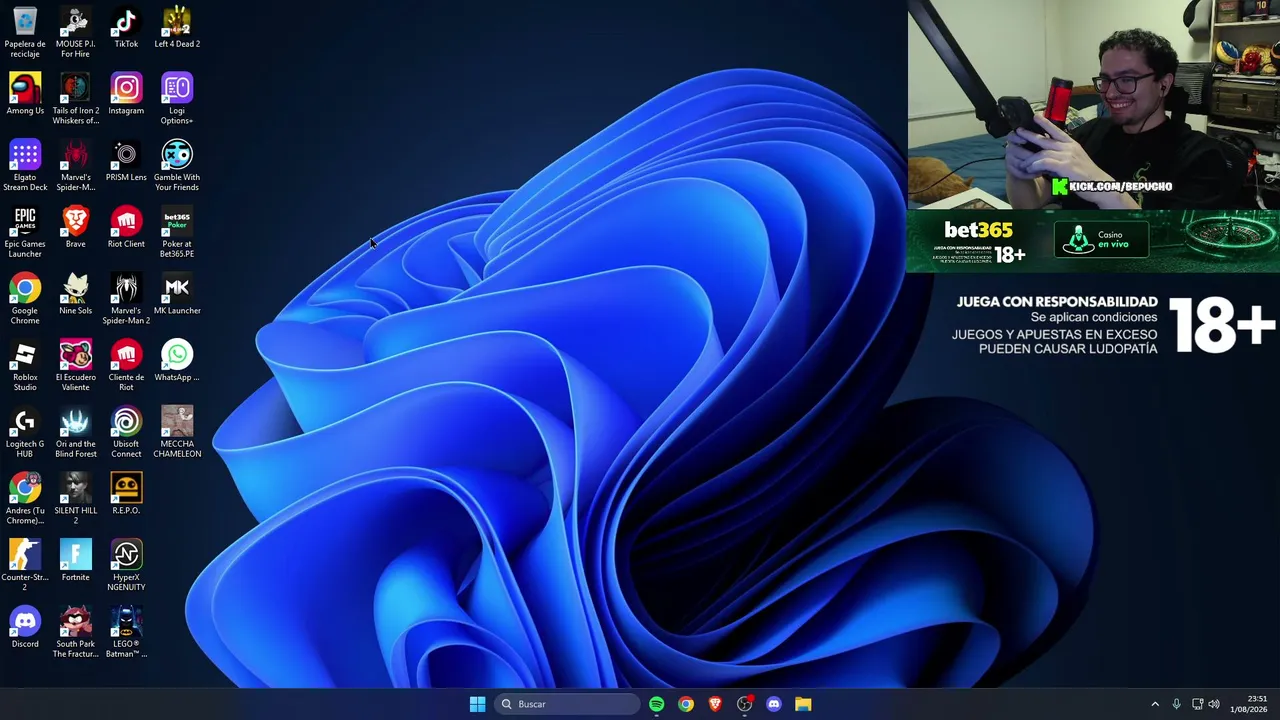The image size is (1280, 720).
Task: Select the MK Launcher desktop icon
Action: click(177, 294)
